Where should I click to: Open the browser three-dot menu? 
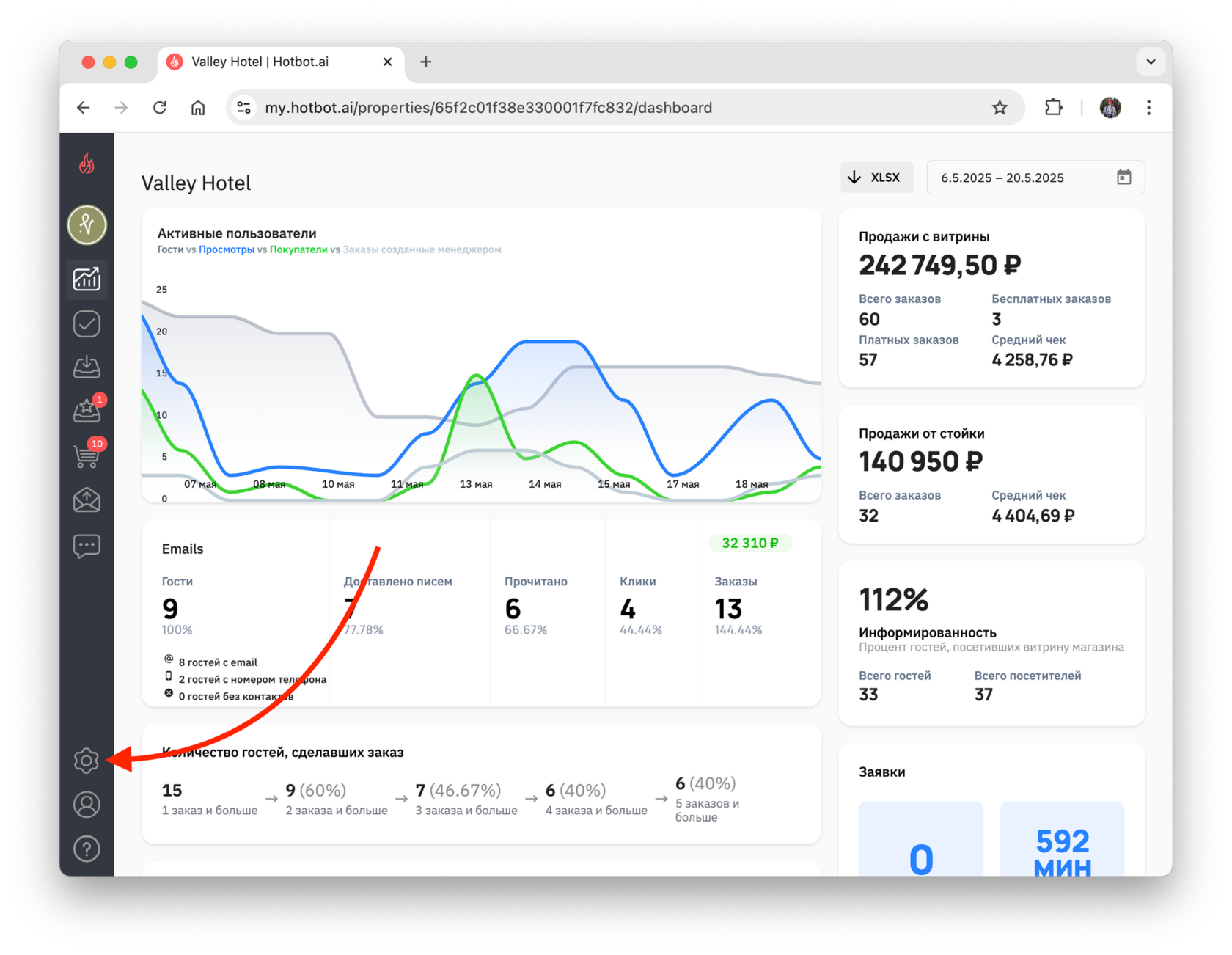click(1148, 108)
